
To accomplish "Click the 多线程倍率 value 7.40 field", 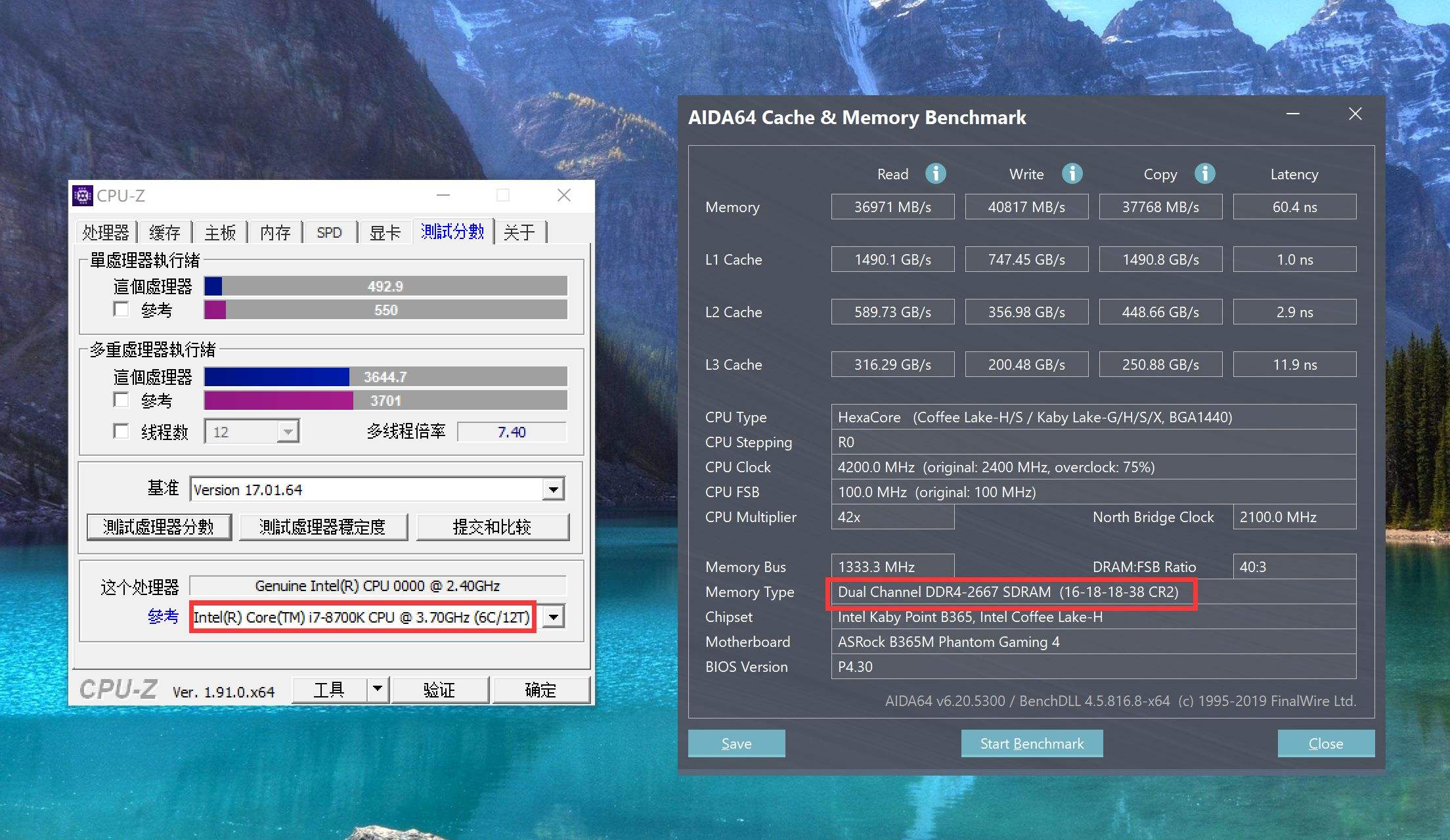I will (x=512, y=432).
